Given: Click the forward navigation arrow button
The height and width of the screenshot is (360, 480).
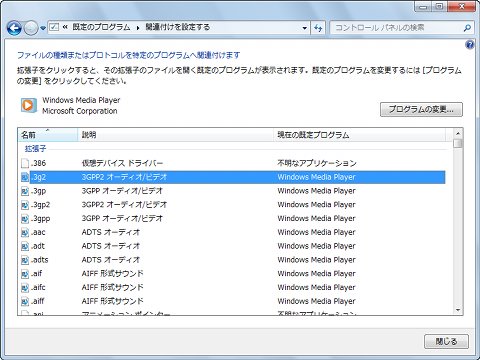Looking at the screenshot, I should [x=31, y=28].
